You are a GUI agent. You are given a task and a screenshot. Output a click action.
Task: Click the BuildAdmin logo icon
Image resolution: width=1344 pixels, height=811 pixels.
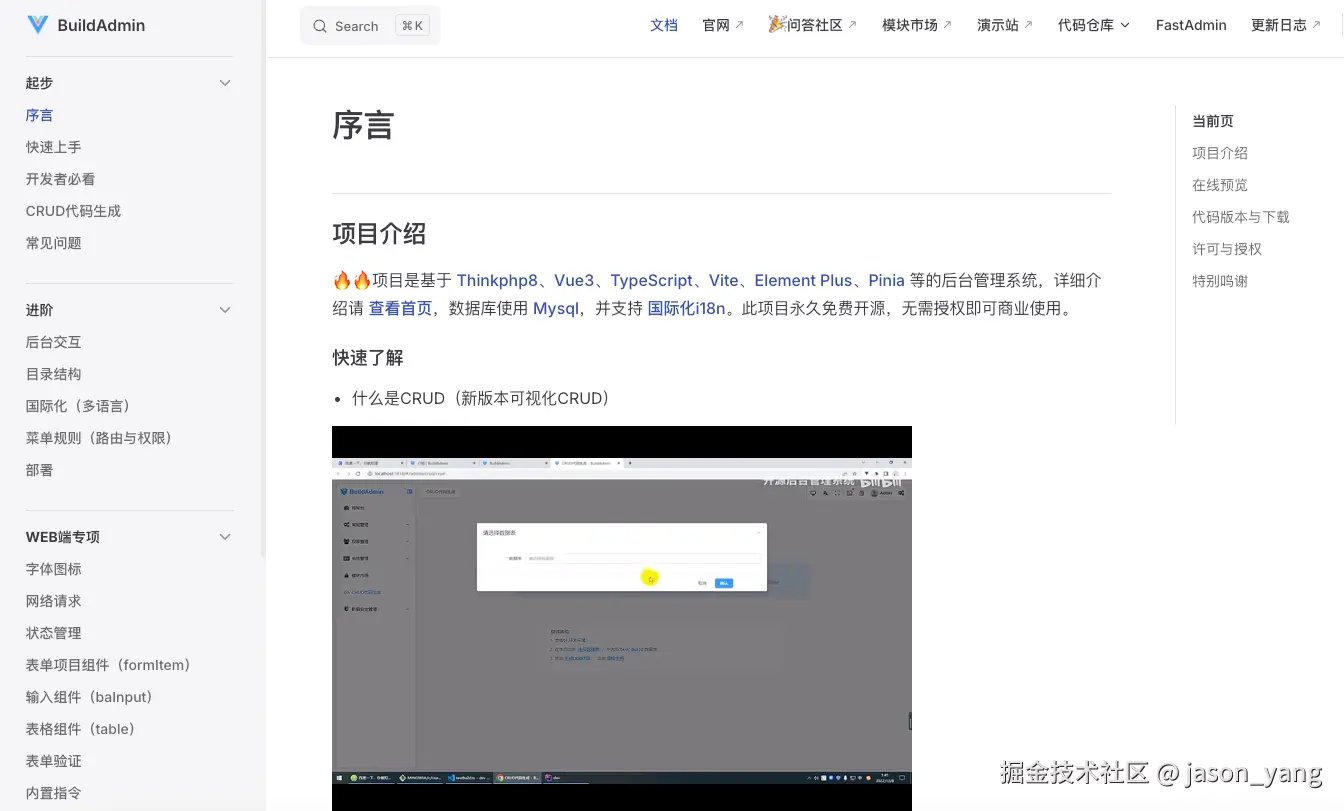tap(38, 25)
